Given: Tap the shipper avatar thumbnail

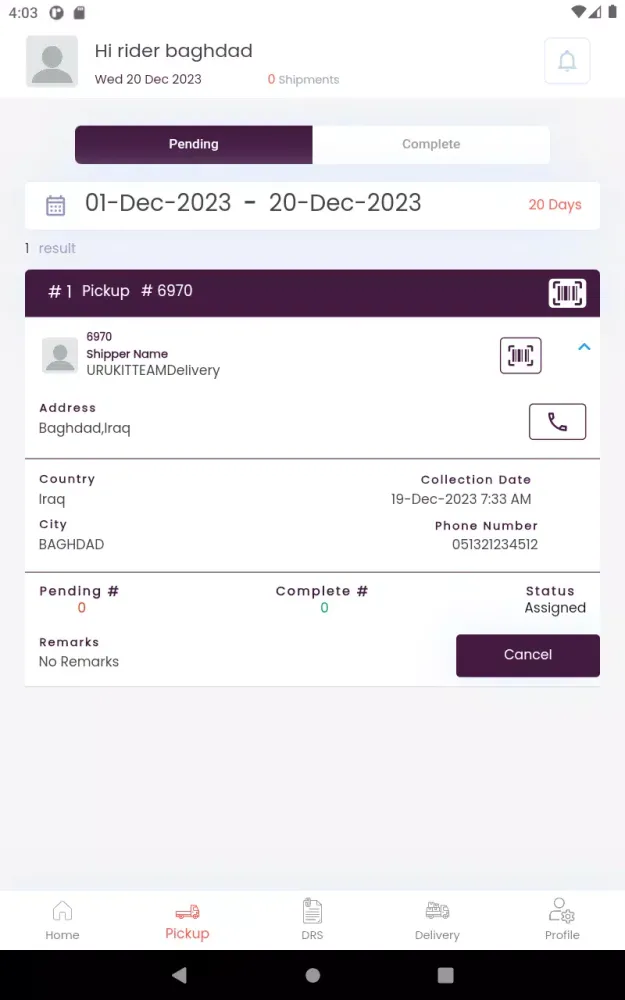Looking at the screenshot, I should 60,355.
